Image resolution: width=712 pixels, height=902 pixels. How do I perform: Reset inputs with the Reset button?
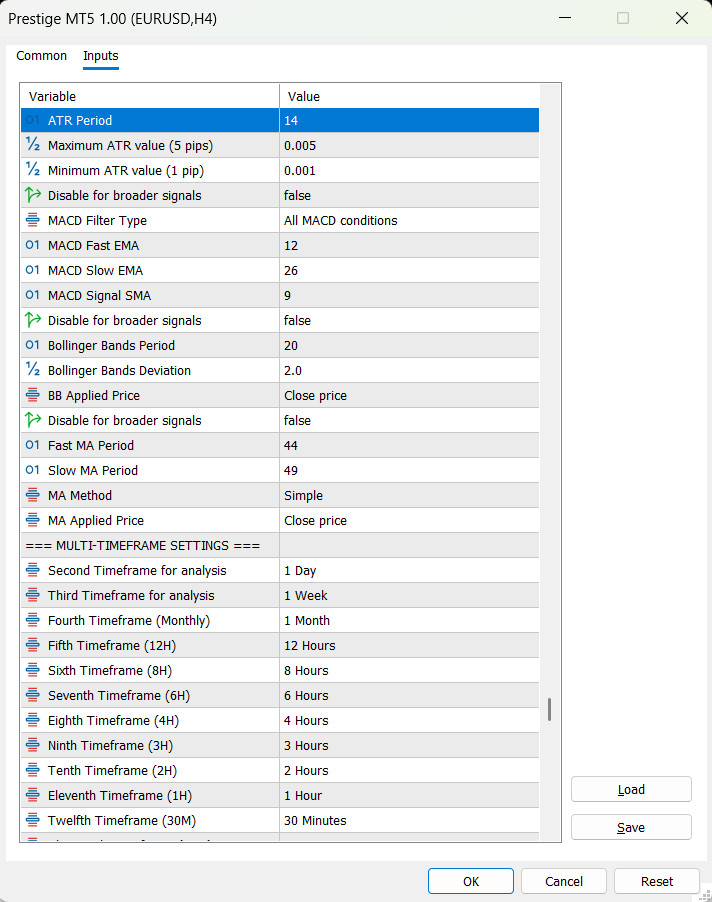657,881
